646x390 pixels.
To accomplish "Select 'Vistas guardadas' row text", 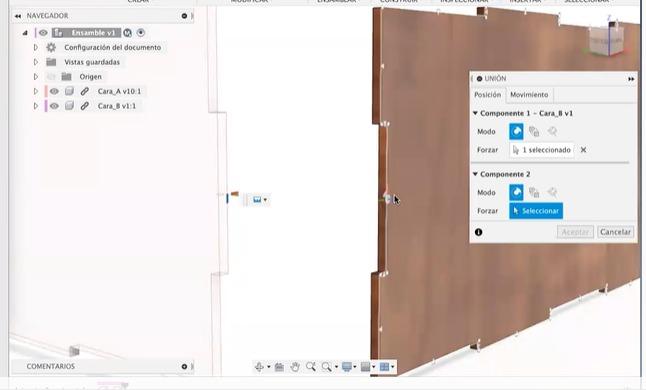I will [92, 62].
